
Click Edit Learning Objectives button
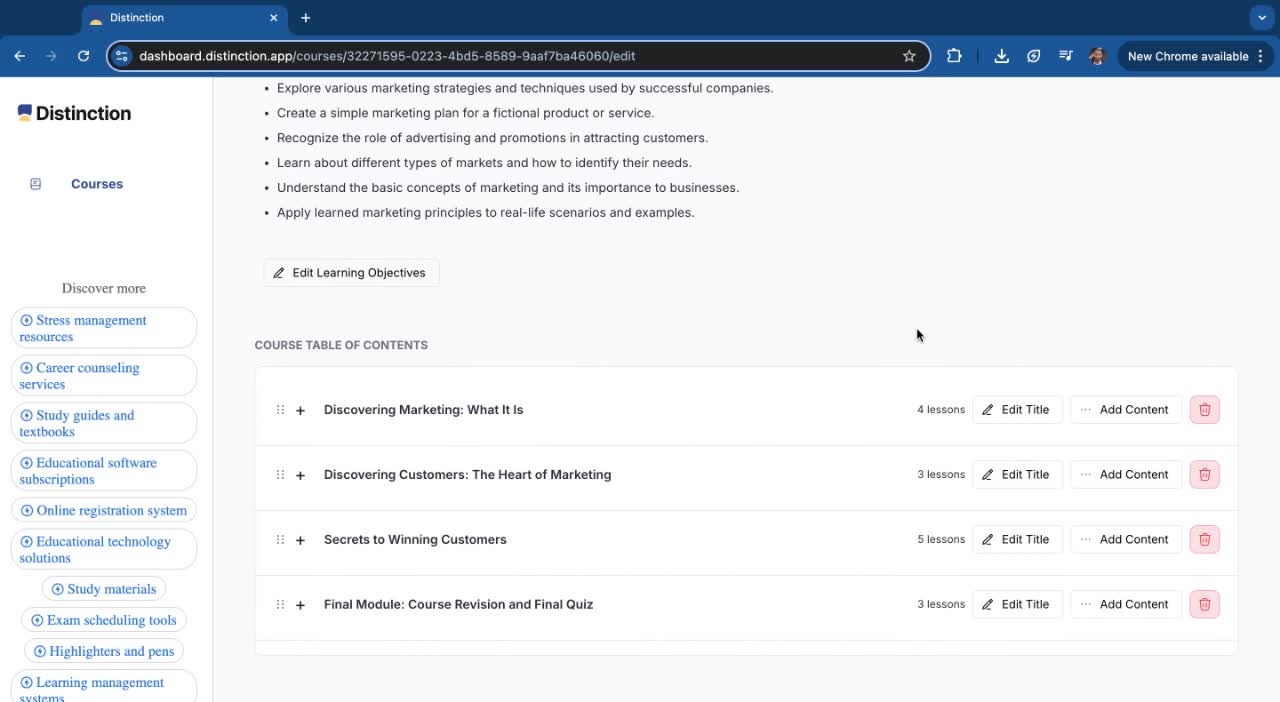pos(350,273)
